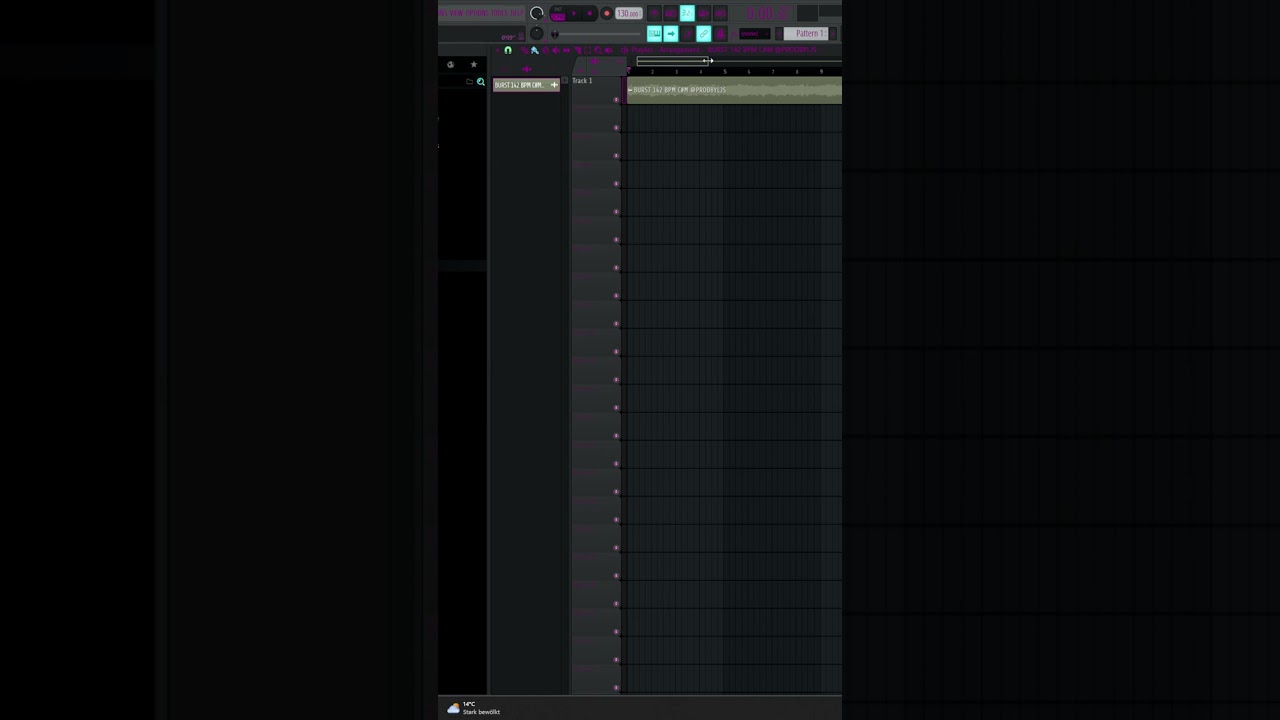
Task: Select the Slice tool in playlist toolbar
Action: [x=577, y=50]
